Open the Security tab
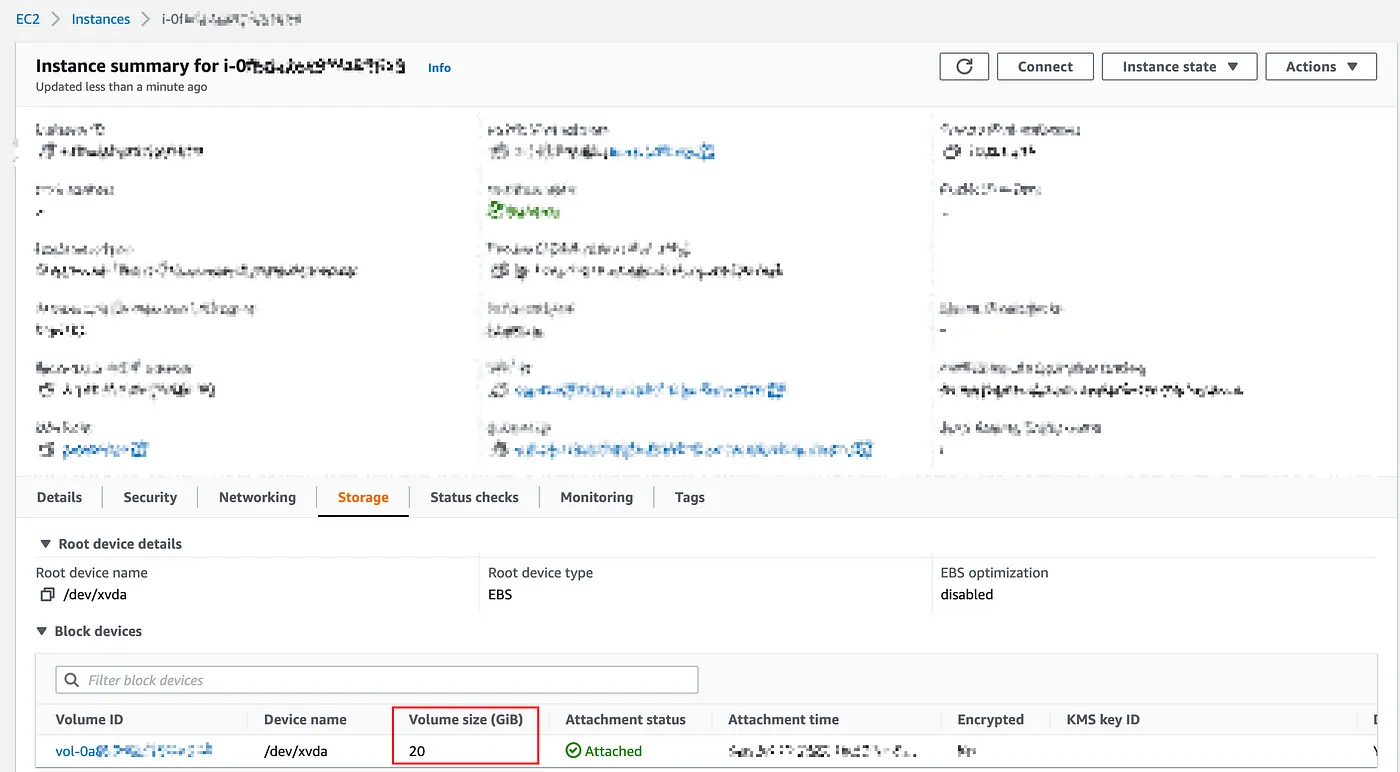This screenshot has width=1400, height=772. tap(149, 497)
